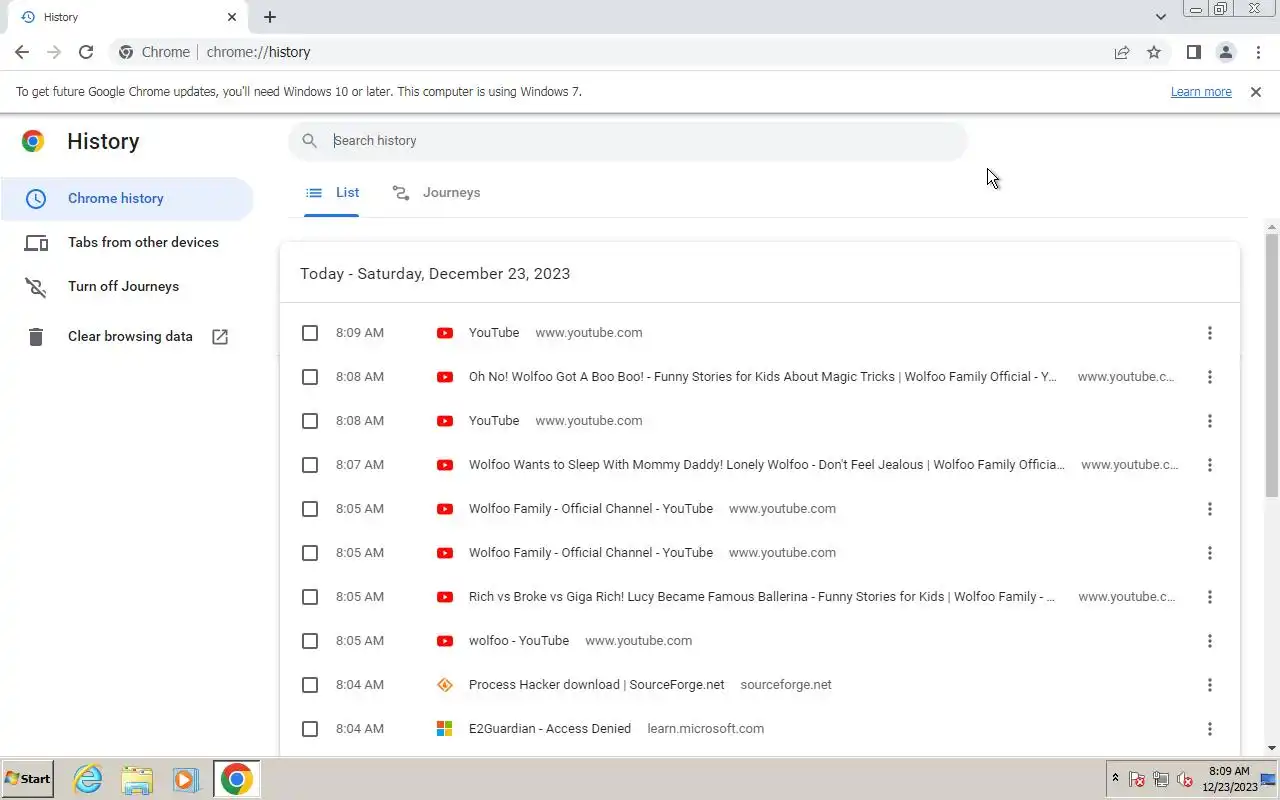The image size is (1280, 800).
Task: Open the Windows Start button
Action: coord(27,779)
